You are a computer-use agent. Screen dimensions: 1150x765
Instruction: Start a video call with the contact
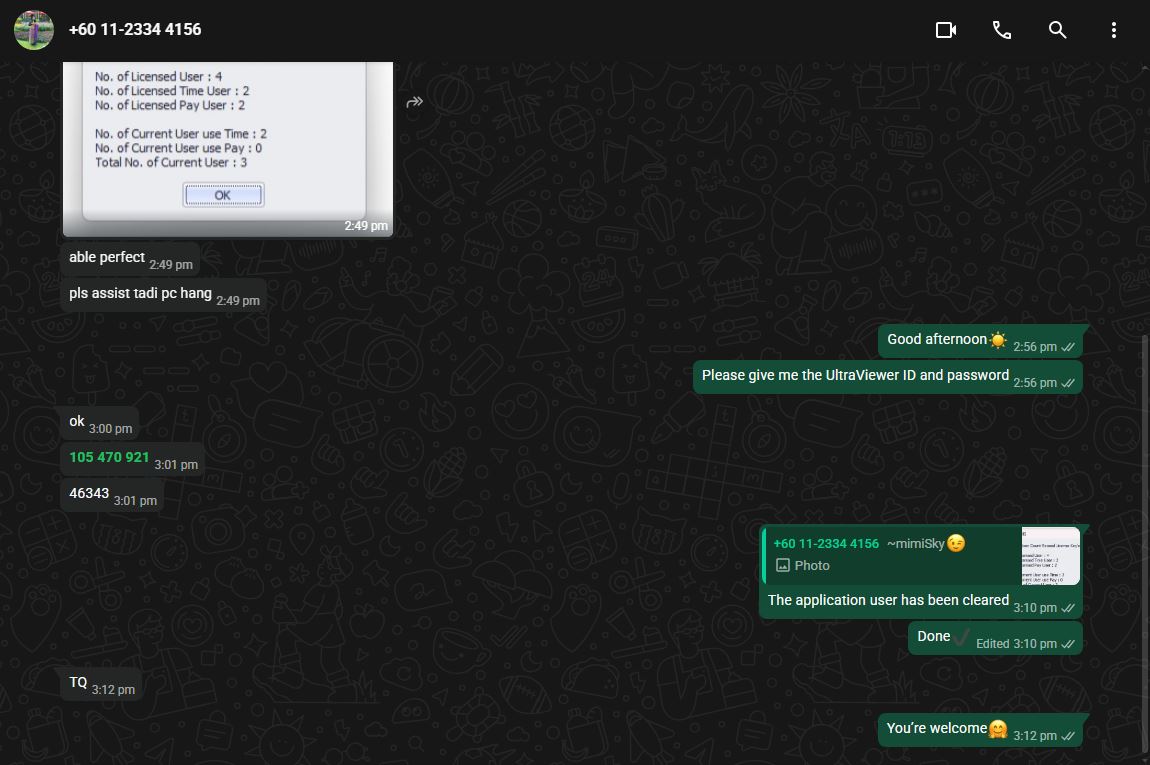[945, 30]
